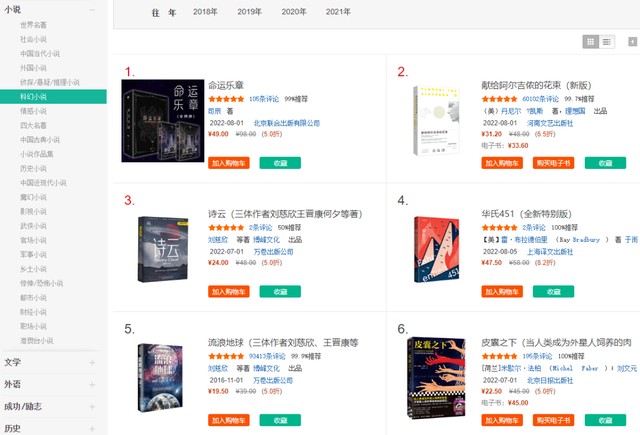This screenshot has height=435, width=640.
Task: Add 命运乐章 to shopping cart
Action: point(229,163)
